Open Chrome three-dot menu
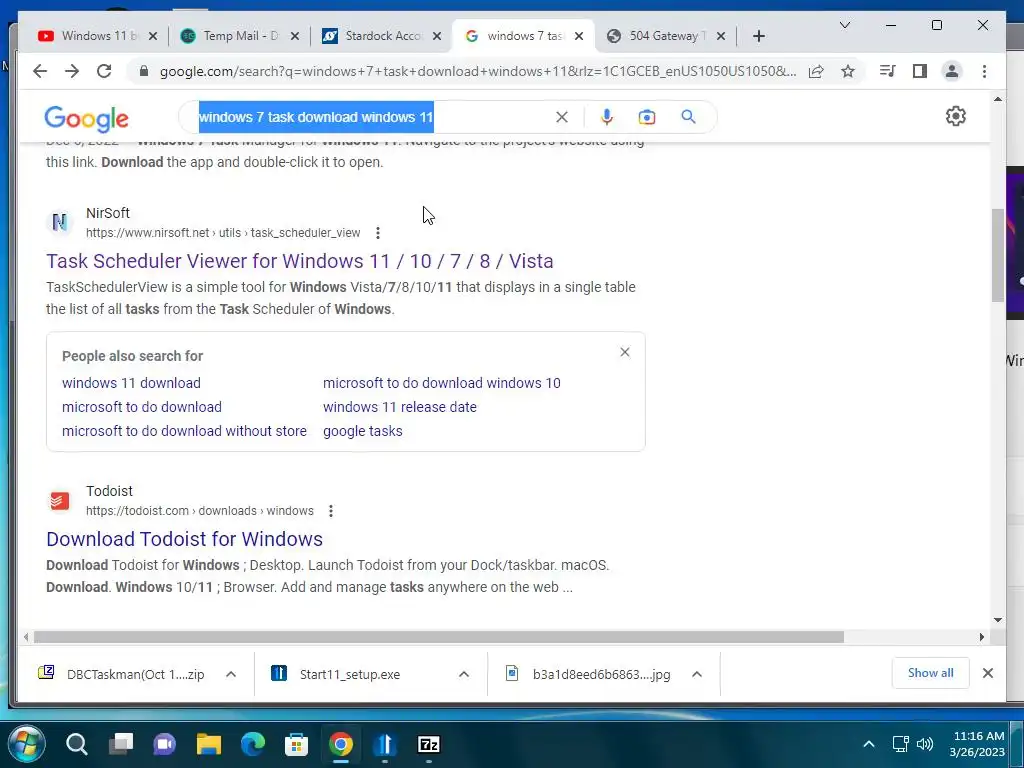The image size is (1024, 768). (984, 71)
